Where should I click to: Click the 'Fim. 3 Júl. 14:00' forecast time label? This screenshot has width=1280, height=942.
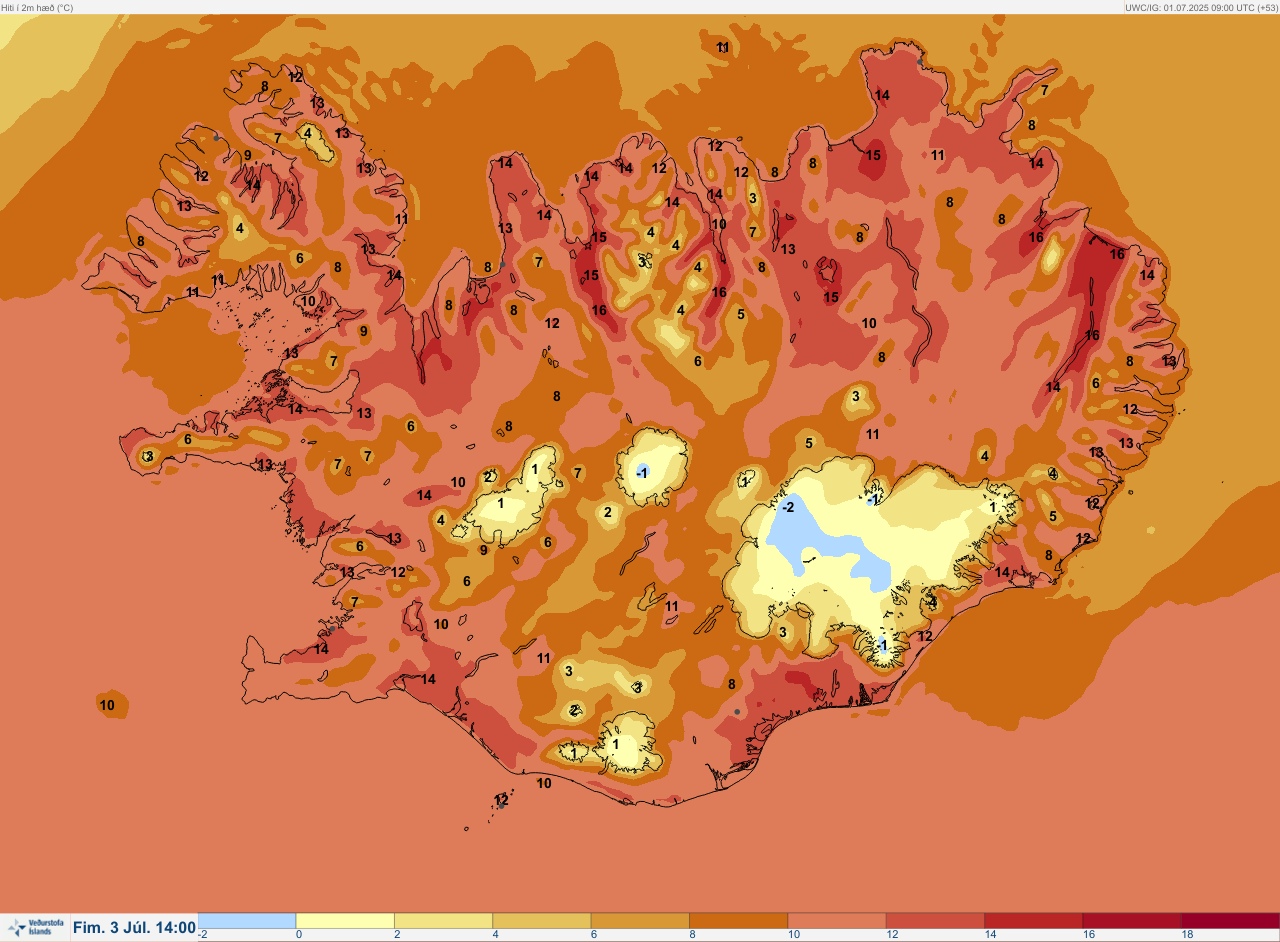click(x=134, y=928)
